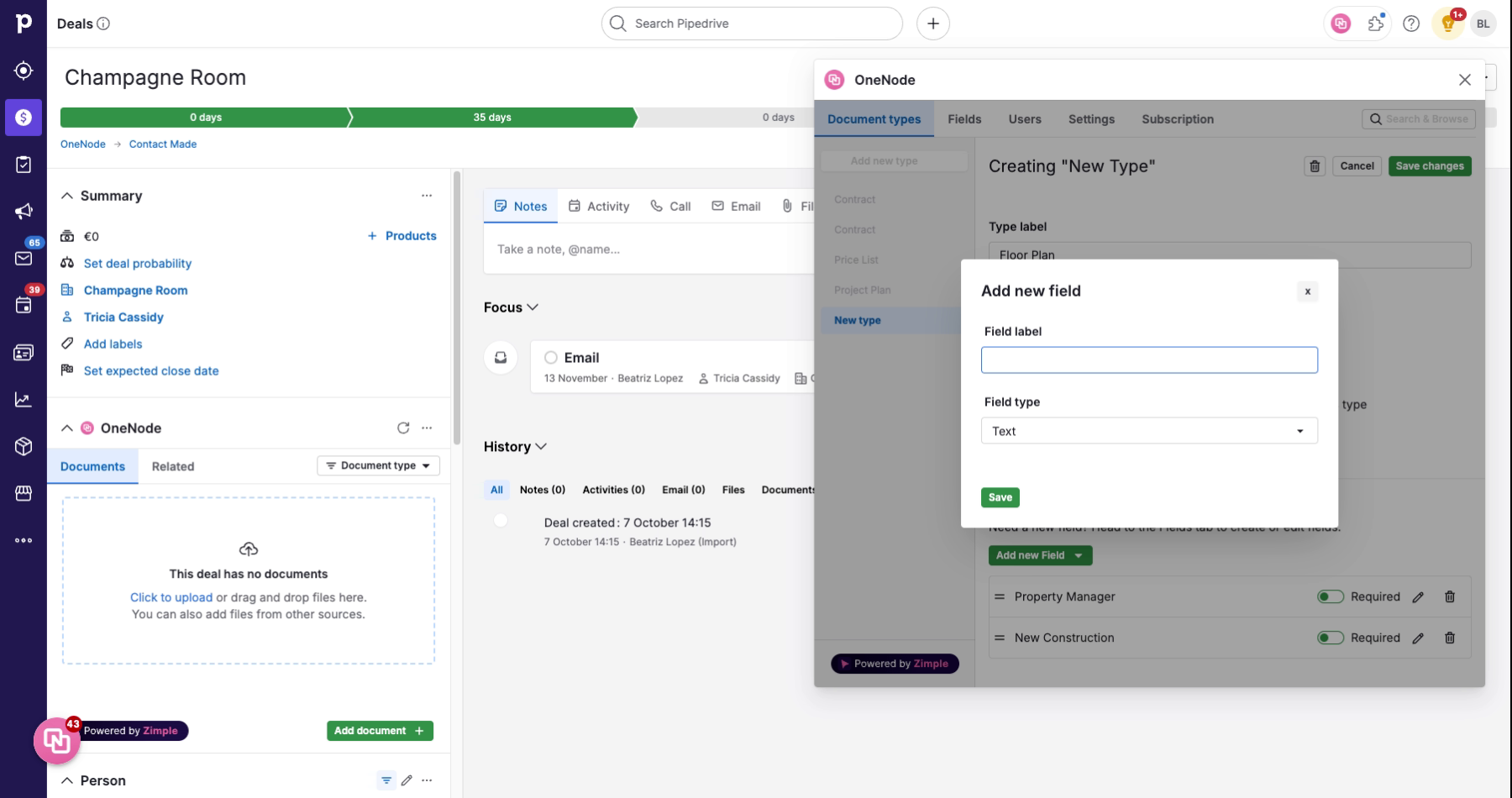
Task: Open the Document type filter dropdown
Action: (378, 465)
